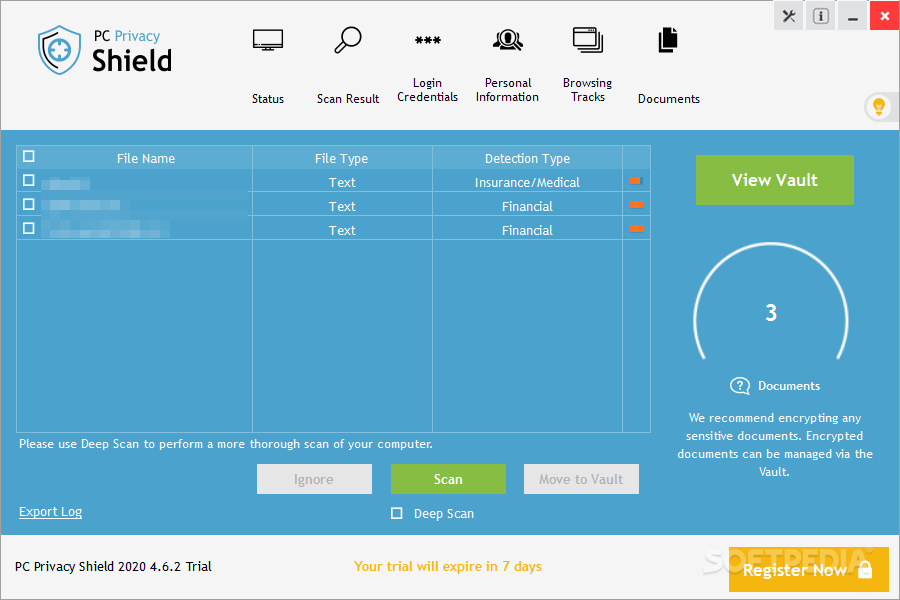Open settings via the tools icon

(x=789, y=16)
